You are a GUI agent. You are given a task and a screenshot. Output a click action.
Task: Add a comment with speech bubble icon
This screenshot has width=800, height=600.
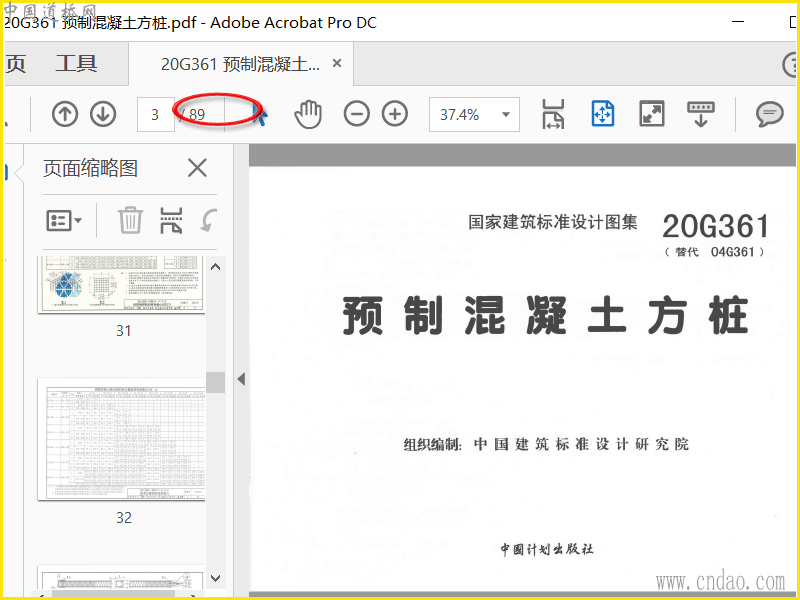pyautogui.click(x=769, y=114)
